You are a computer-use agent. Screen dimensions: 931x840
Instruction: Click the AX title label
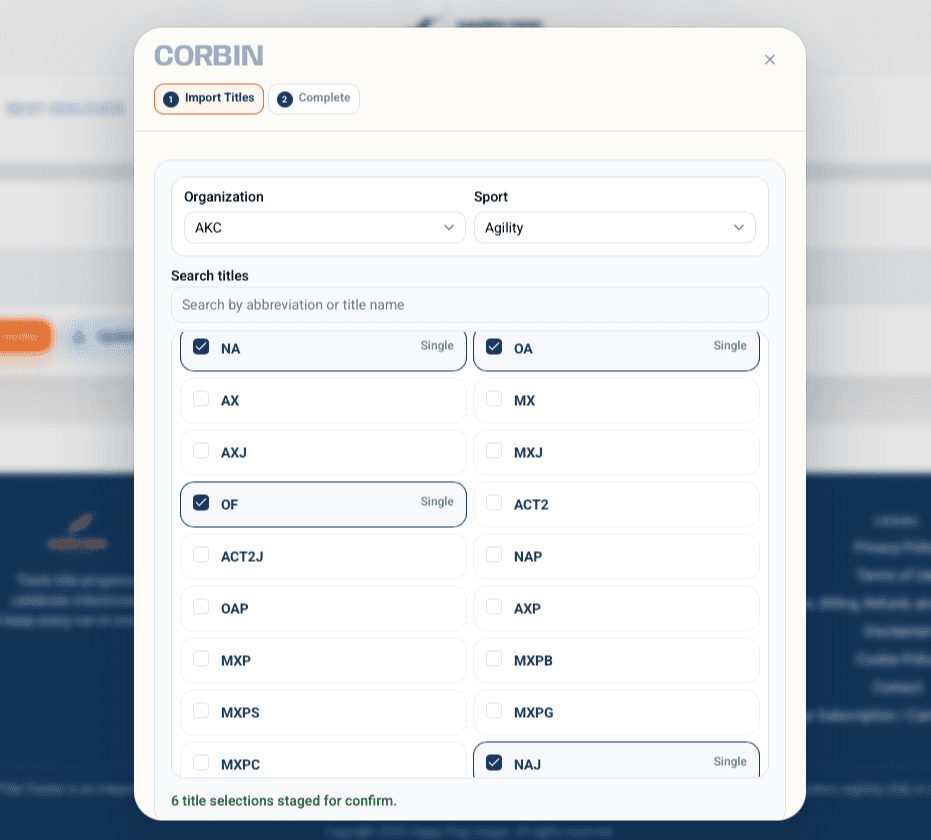230,401
